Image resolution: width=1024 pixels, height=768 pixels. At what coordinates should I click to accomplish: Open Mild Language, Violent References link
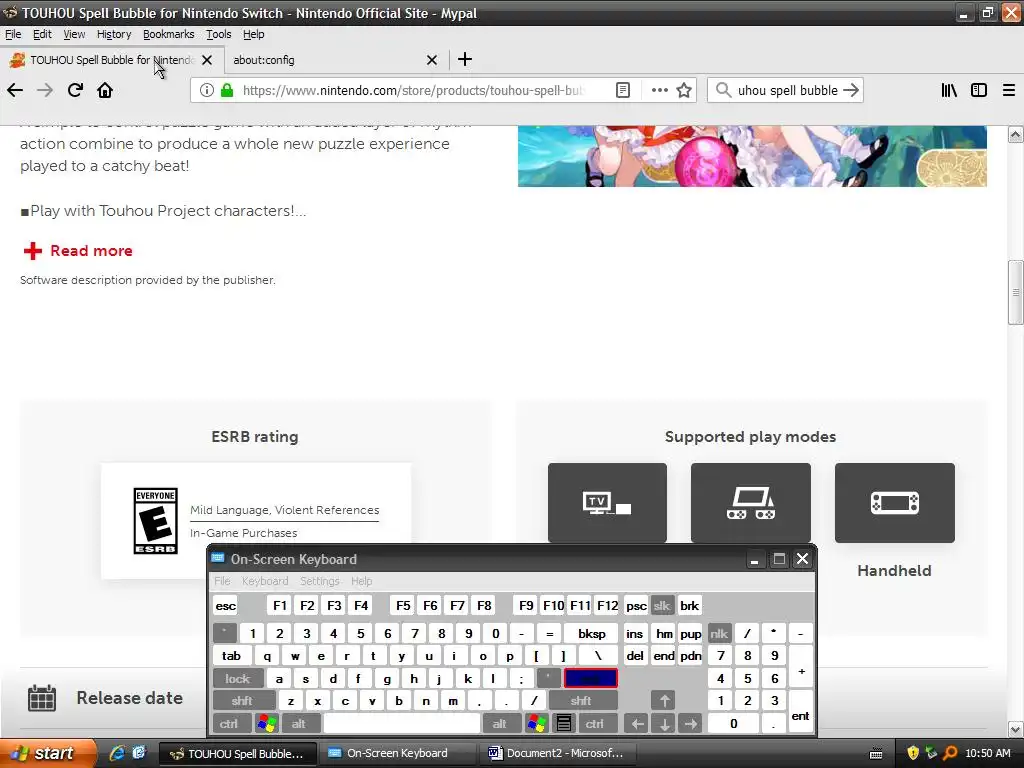point(285,510)
